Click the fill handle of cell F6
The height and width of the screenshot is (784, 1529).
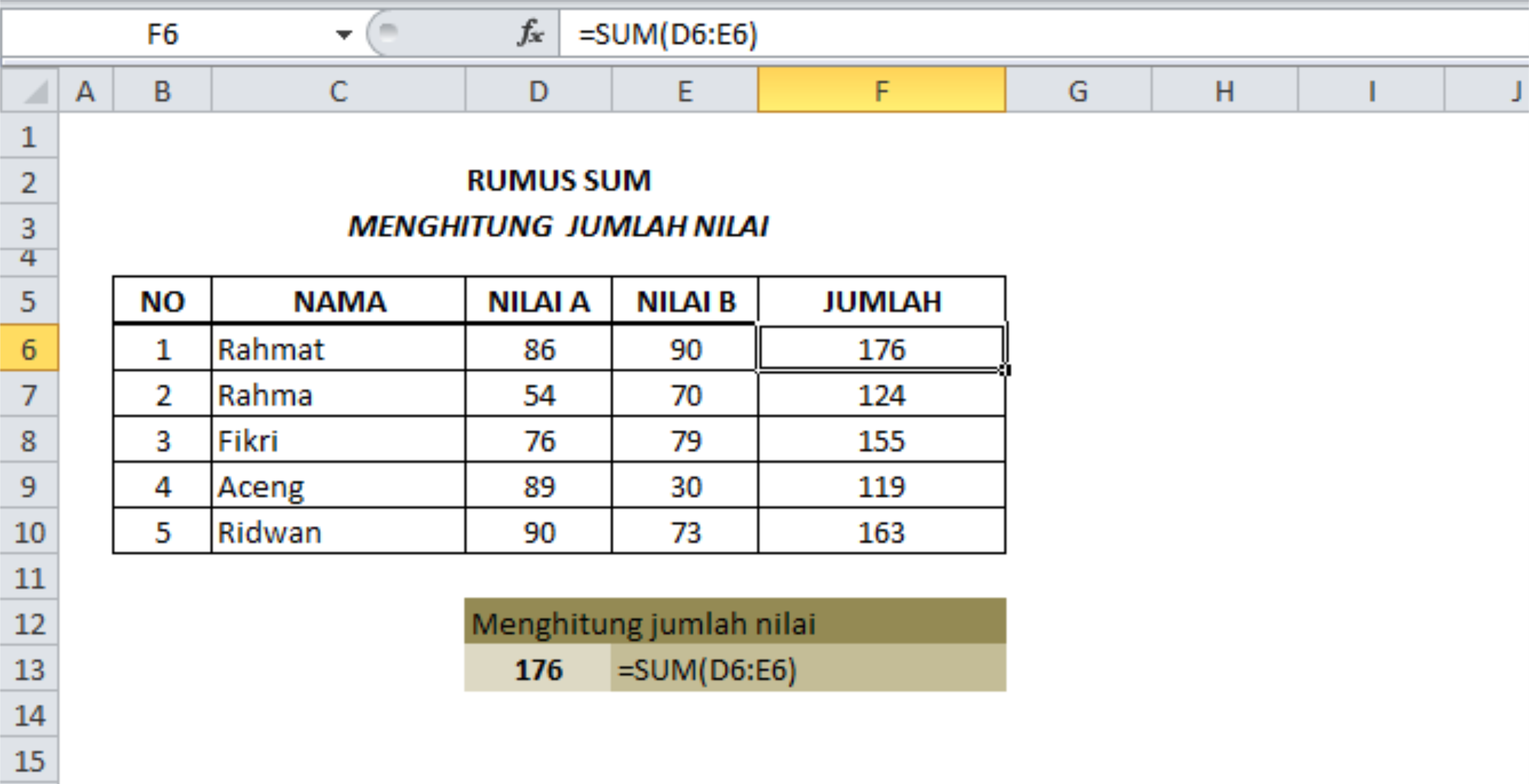tap(1004, 371)
